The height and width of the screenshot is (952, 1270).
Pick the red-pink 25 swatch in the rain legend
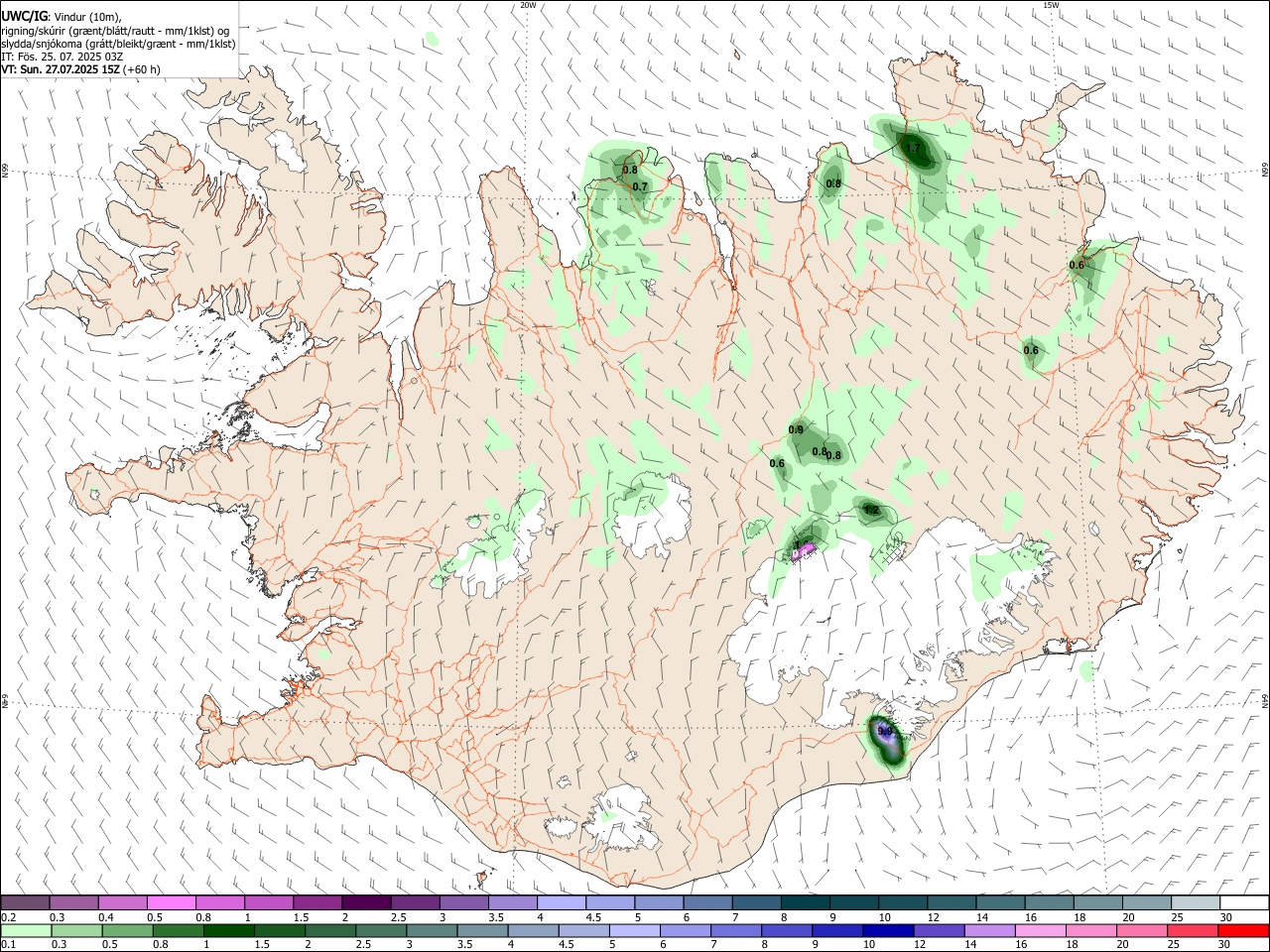(1193, 930)
